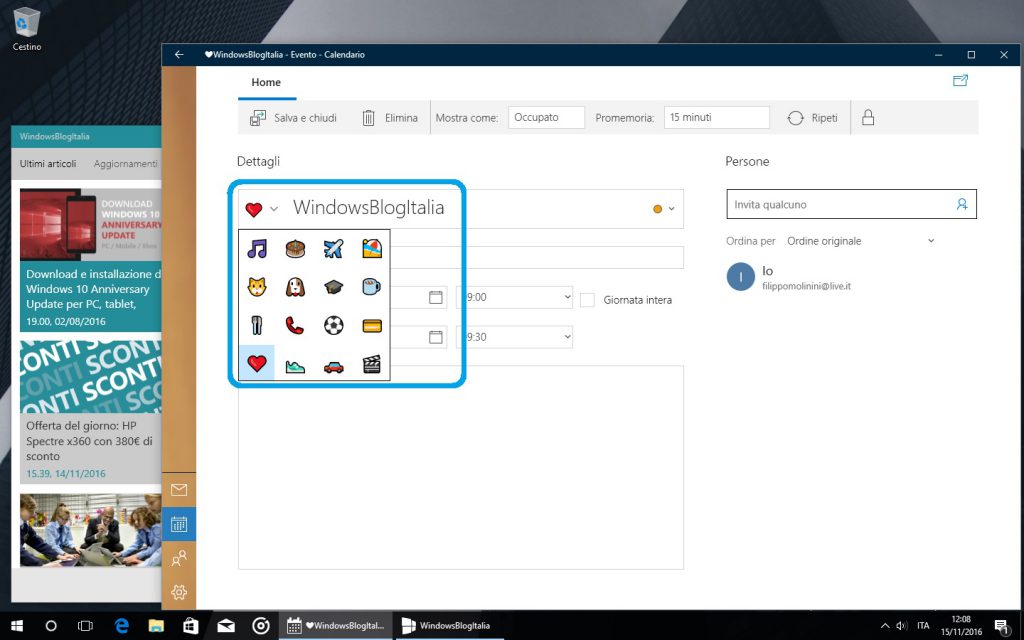Open the students group photo article thumbnail
The width and height of the screenshot is (1024, 640).
point(90,530)
